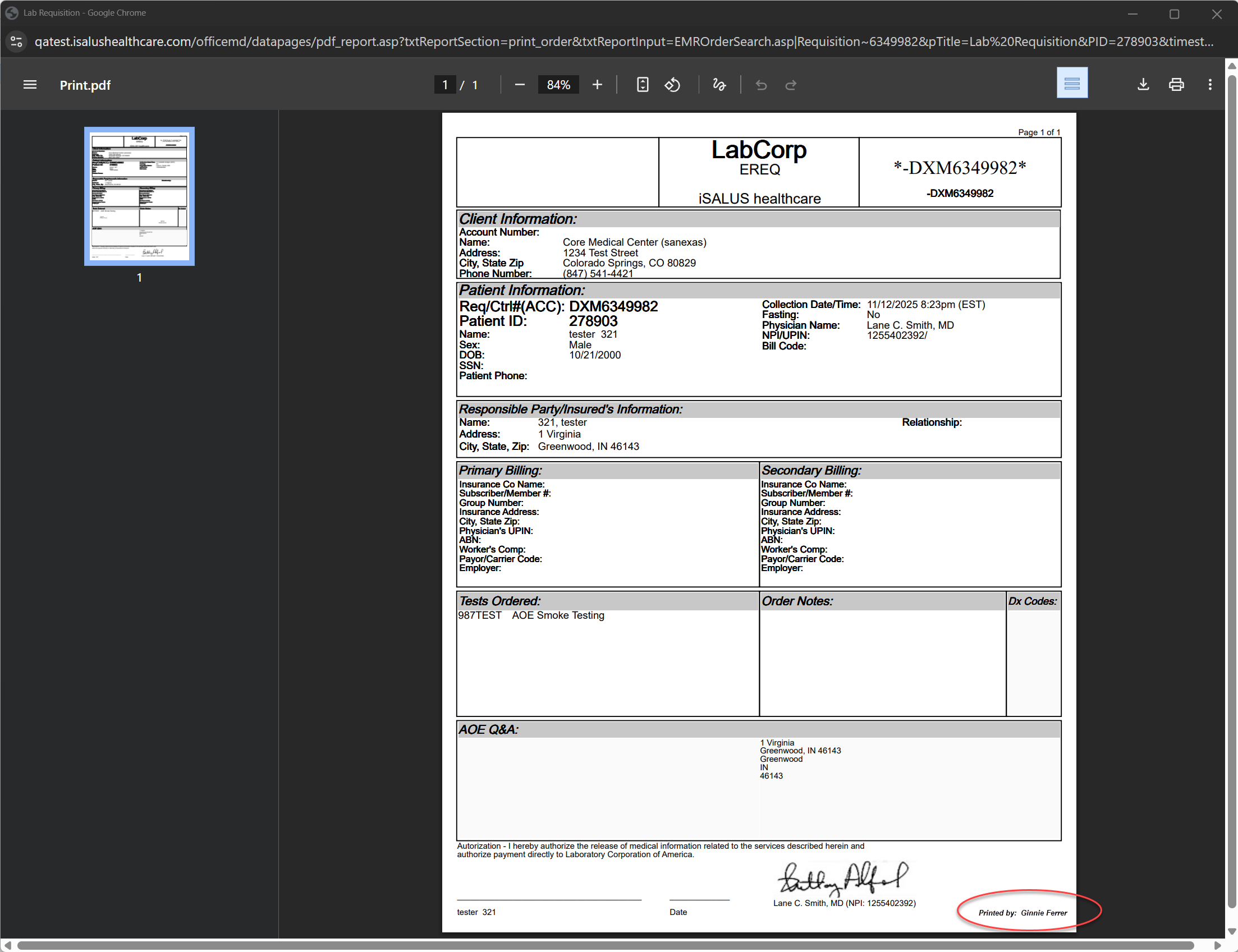Click the vertical scrollbar down arrow
The image size is (1238, 952).
(x=1231, y=931)
